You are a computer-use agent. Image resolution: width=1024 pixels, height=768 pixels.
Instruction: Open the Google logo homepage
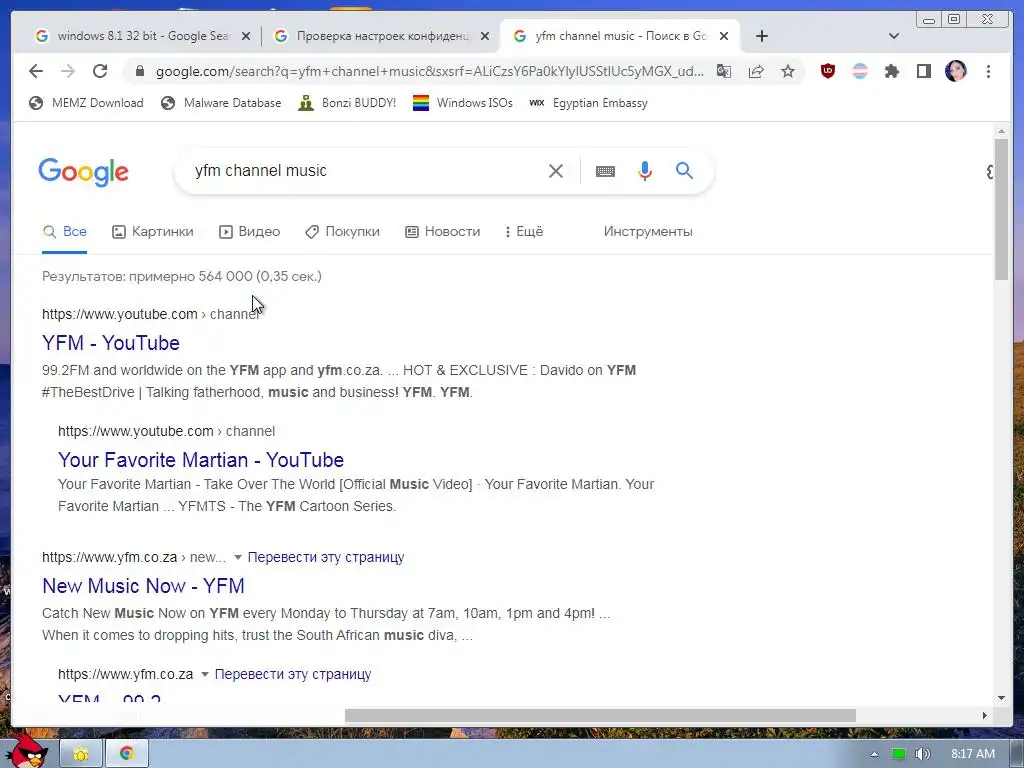coord(84,172)
